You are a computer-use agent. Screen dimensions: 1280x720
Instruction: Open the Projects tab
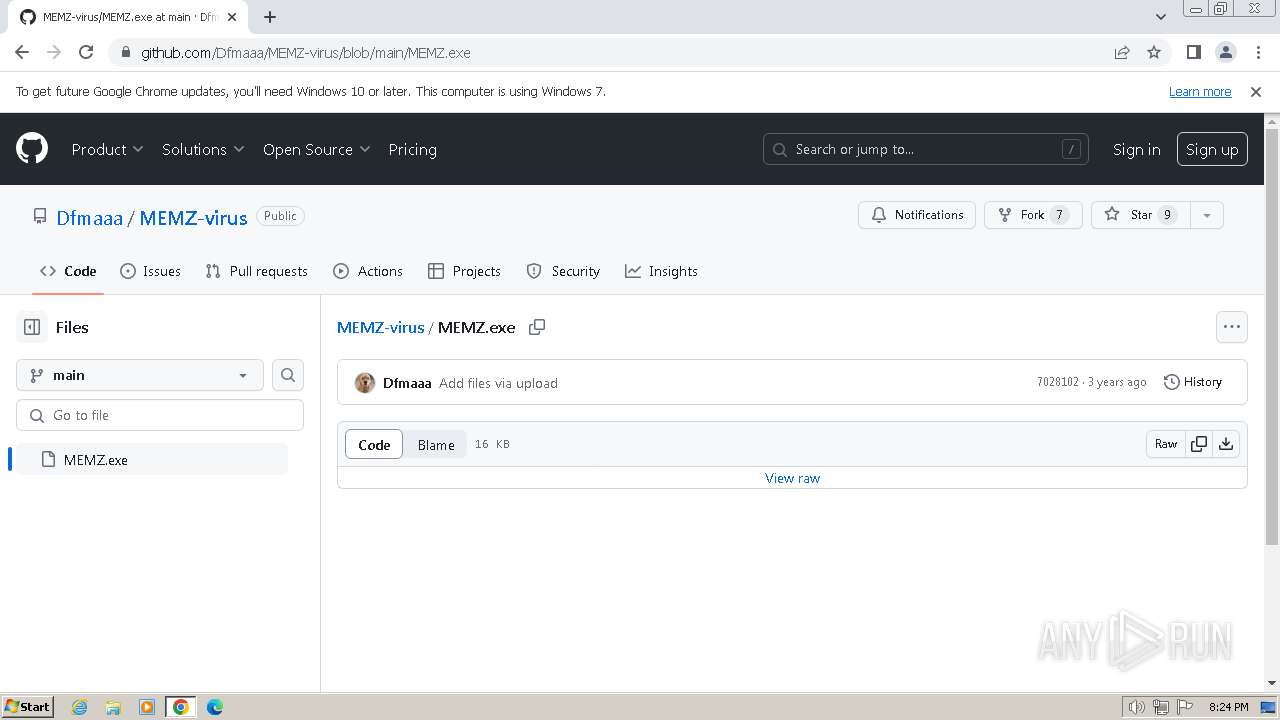464,271
